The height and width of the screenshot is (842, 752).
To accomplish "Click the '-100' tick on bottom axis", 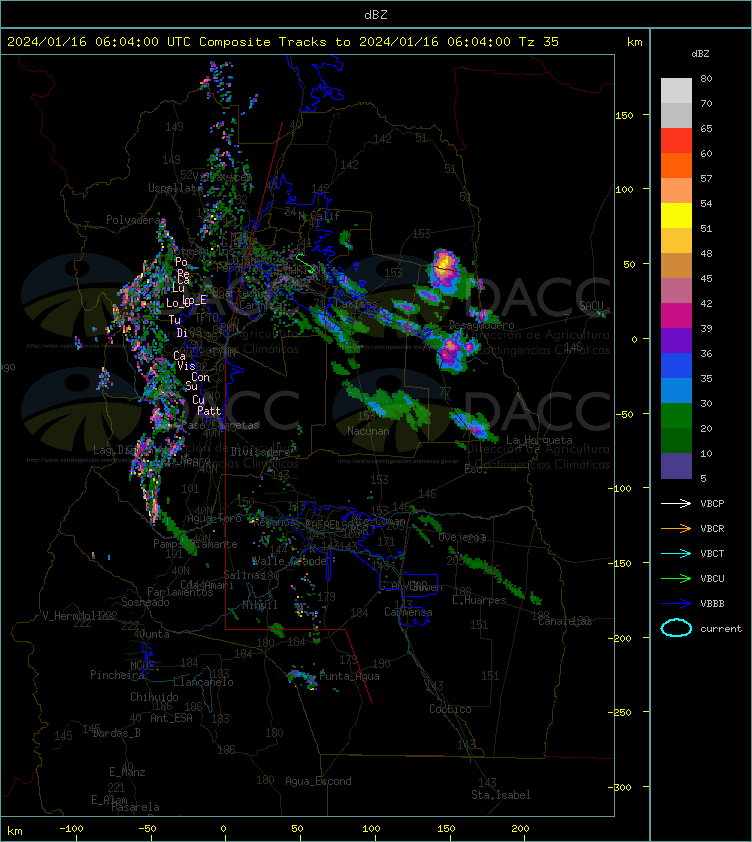I will coord(71,829).
